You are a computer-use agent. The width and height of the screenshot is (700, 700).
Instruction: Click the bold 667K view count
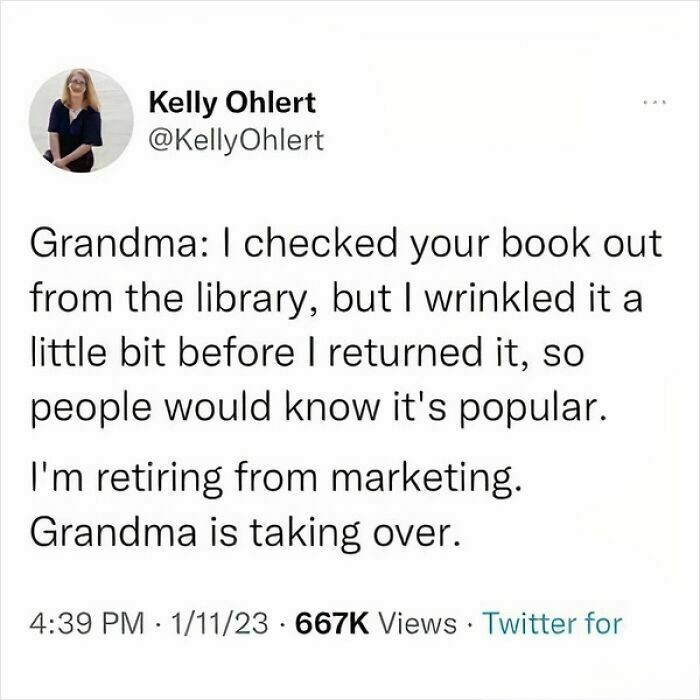point(333,623)
